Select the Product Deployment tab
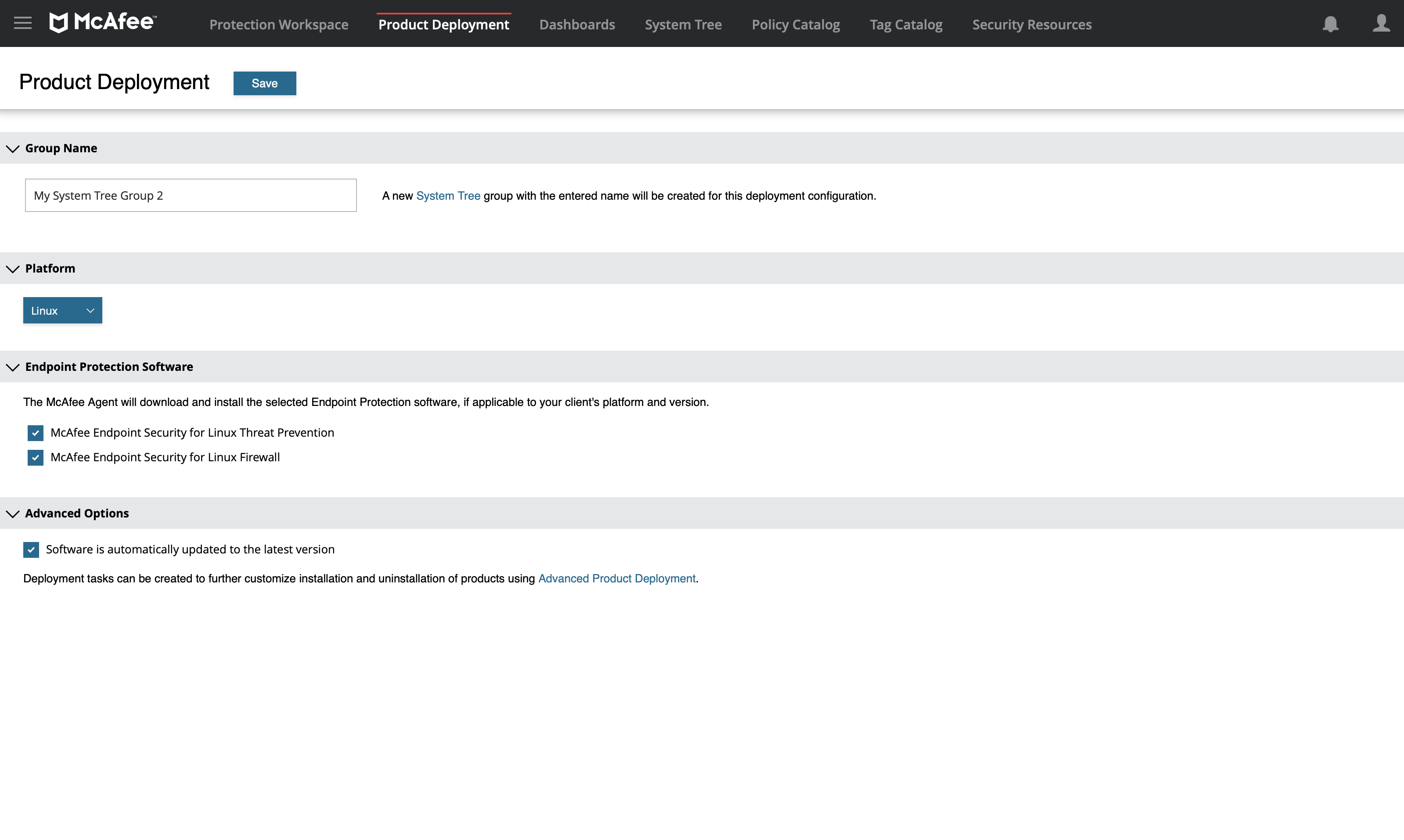Screen dimensions: 1404x840 point(444,24)
